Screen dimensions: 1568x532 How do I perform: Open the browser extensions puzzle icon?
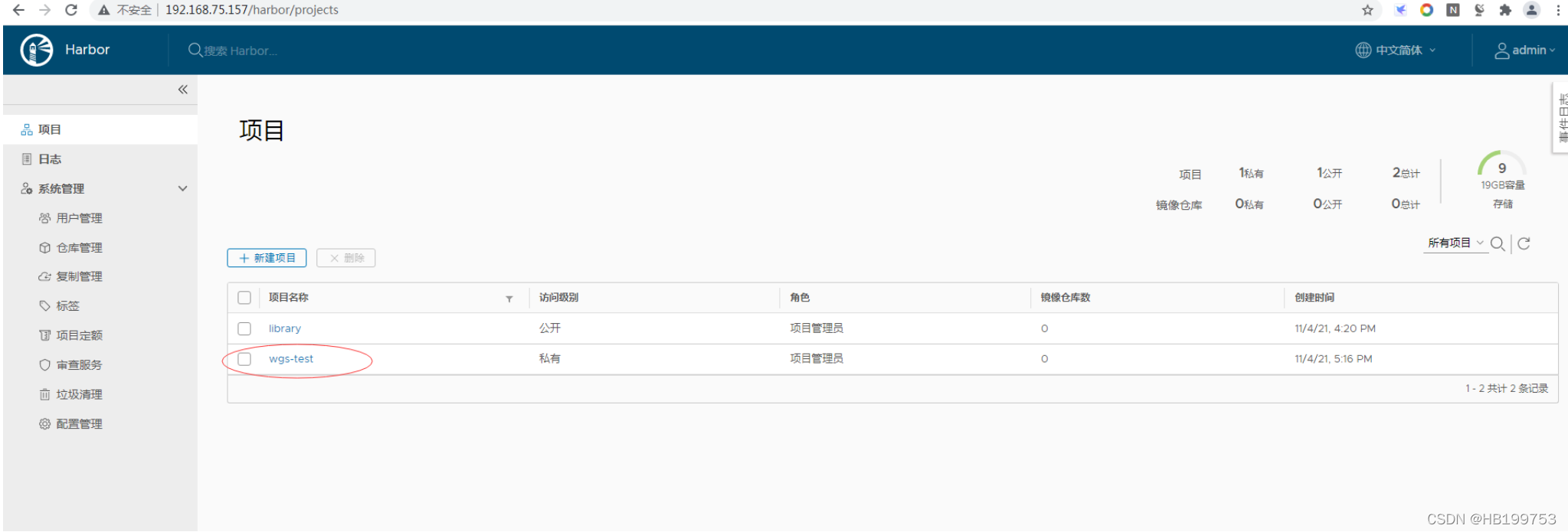click(x=1505, y=10)
